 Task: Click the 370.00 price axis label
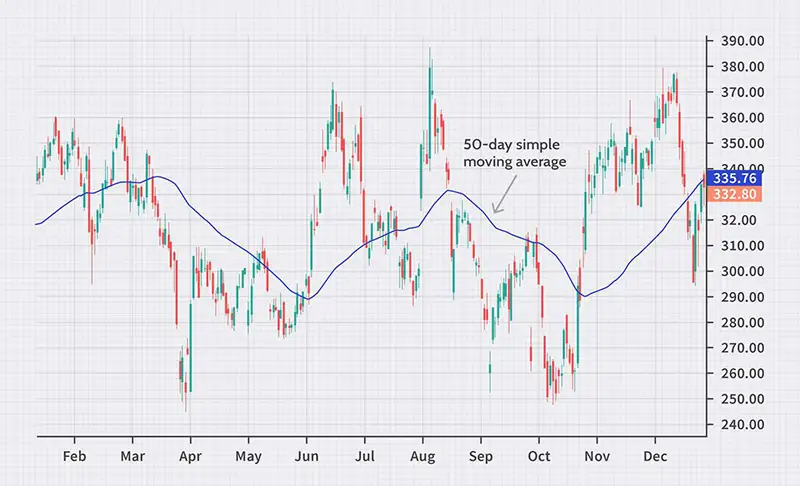point(742,92)
